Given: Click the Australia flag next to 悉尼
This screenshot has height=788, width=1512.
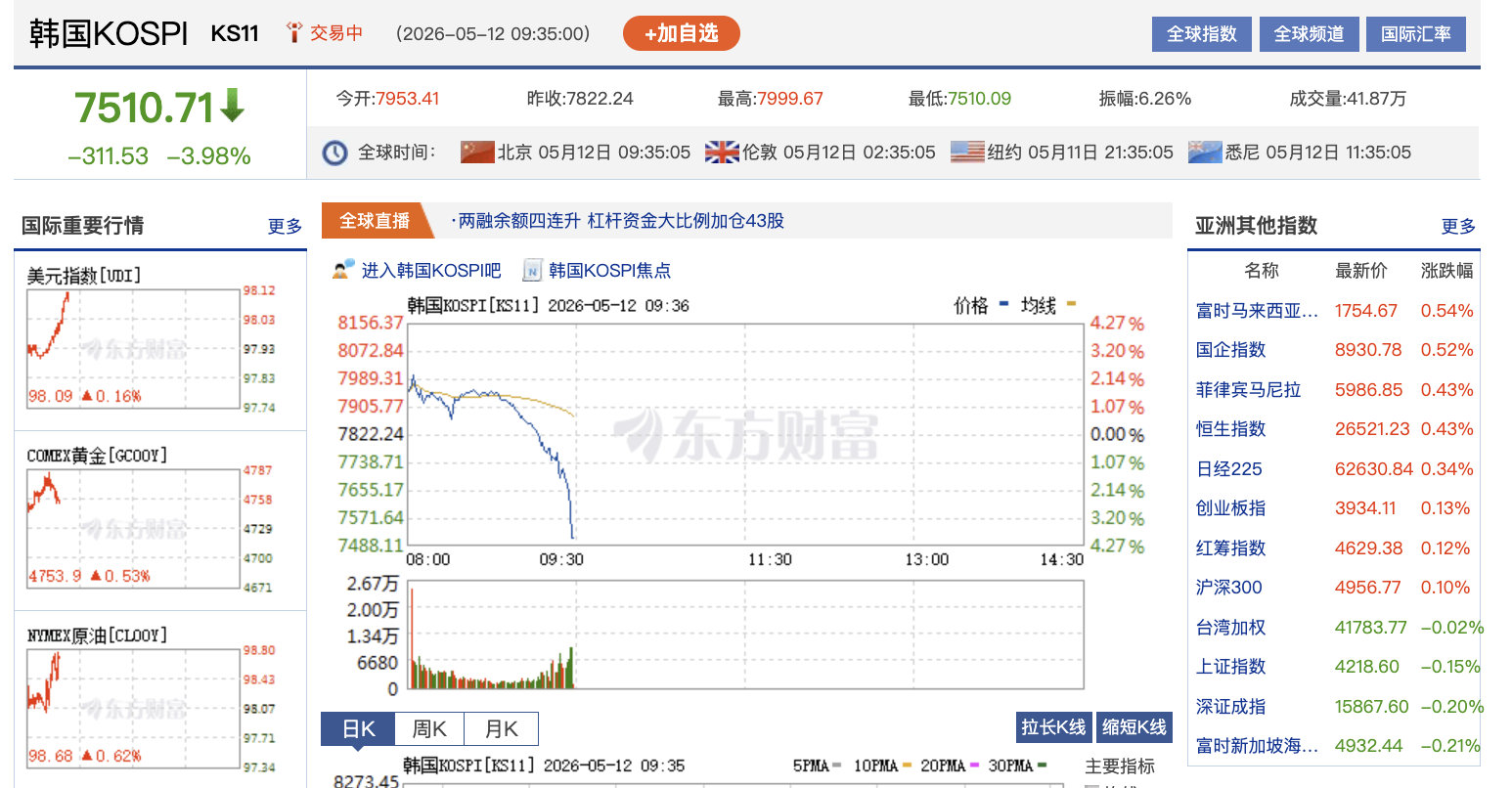Looking at the screenshot, I should coord(1205,152).
